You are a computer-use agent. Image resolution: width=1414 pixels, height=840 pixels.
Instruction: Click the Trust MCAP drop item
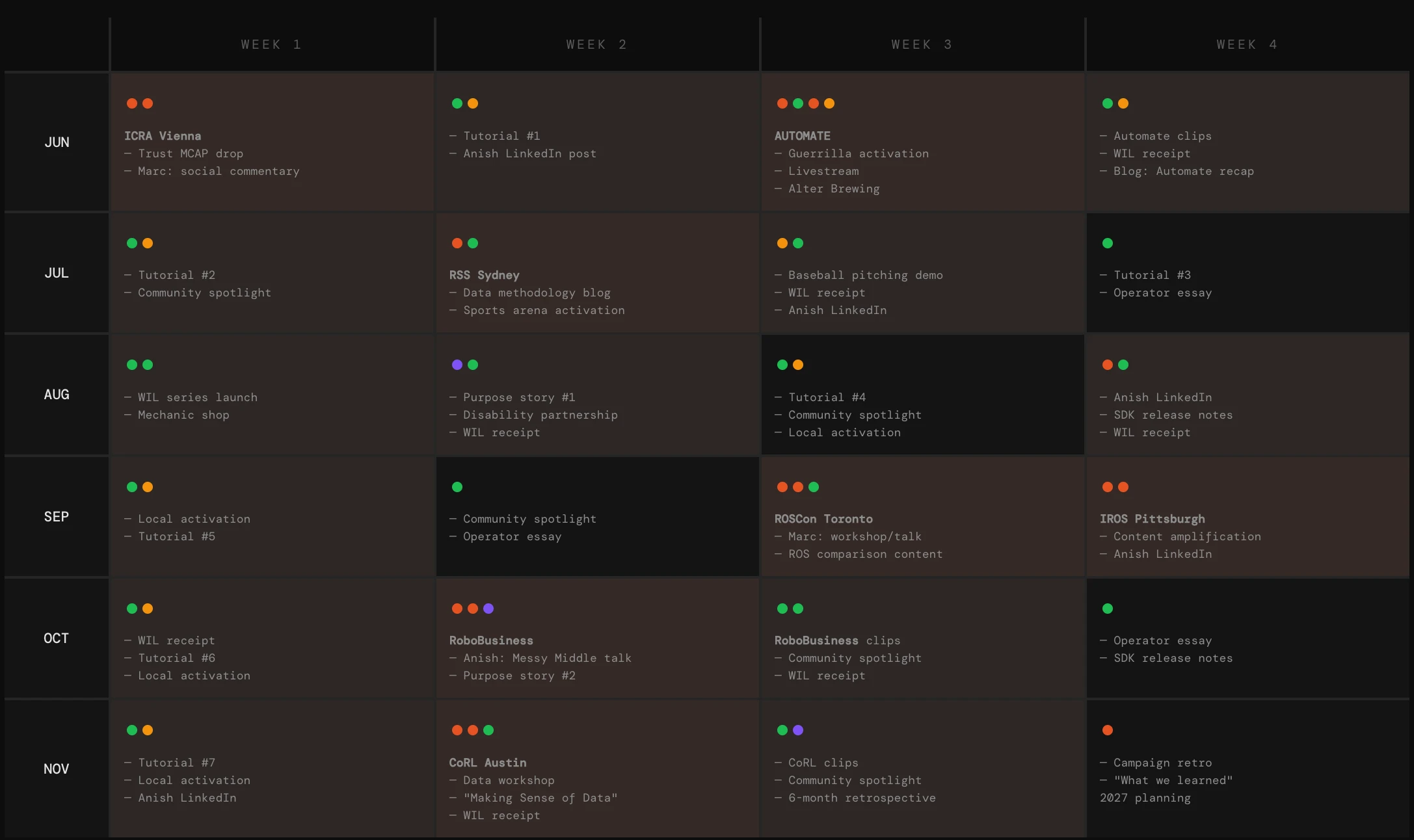(x=183, y=153)
